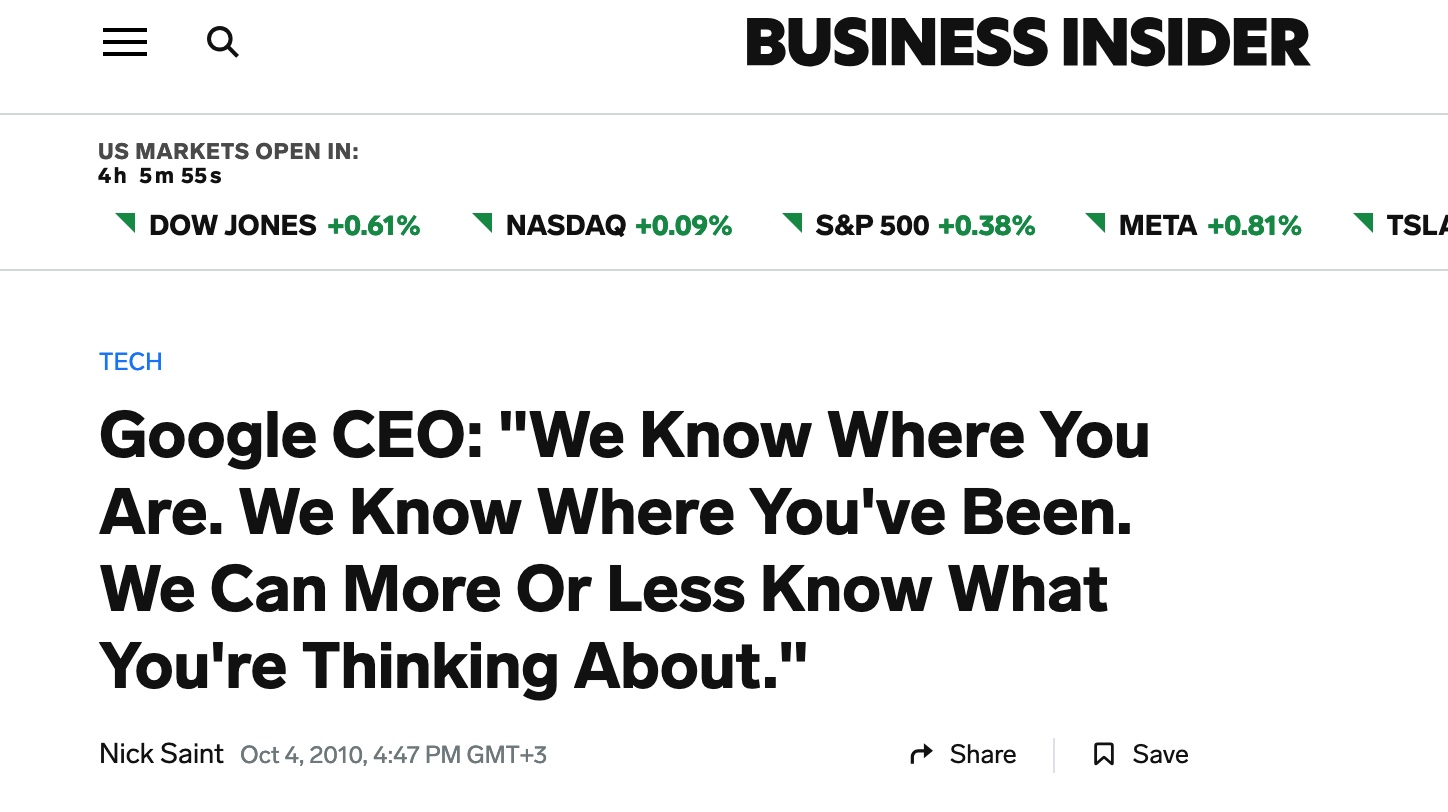The image size is (1448, 812).
Task: Select the DOW JONES ticker
Action: (x=233, y=226)
